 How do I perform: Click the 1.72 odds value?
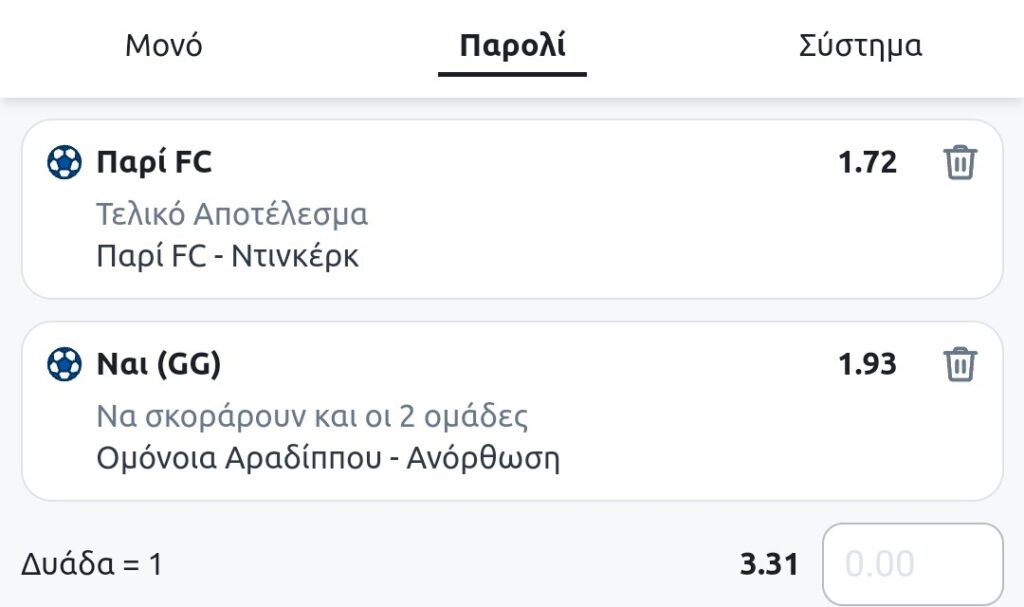[867, 162]
